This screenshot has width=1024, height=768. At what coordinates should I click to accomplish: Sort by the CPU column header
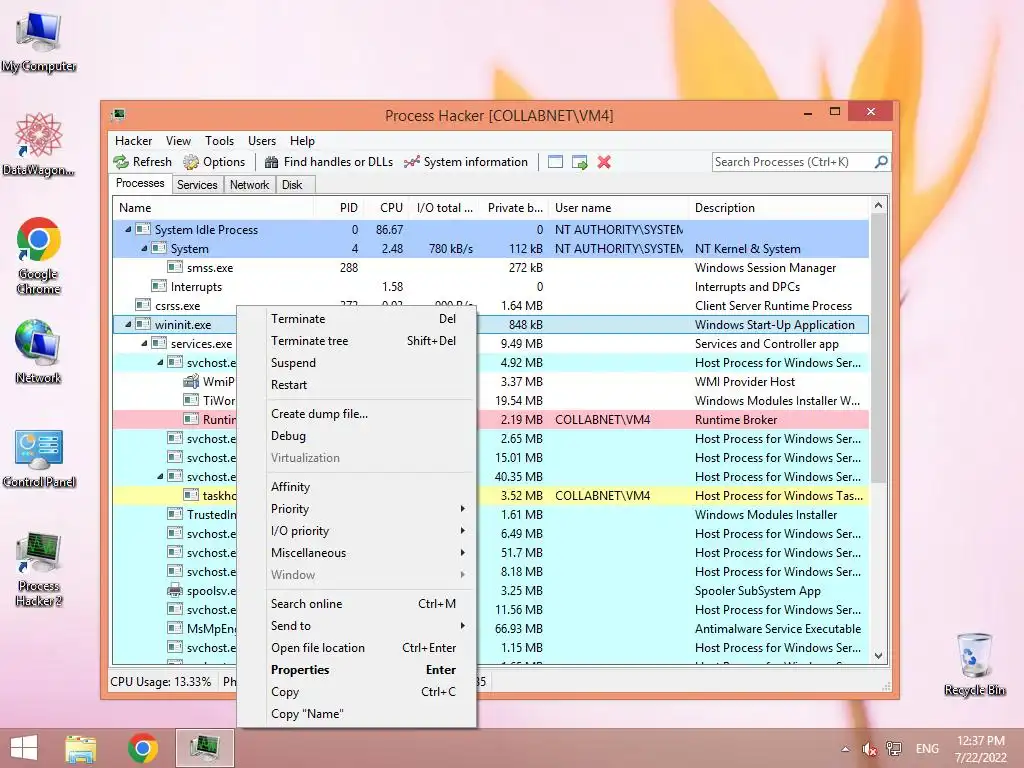[387, 208]
